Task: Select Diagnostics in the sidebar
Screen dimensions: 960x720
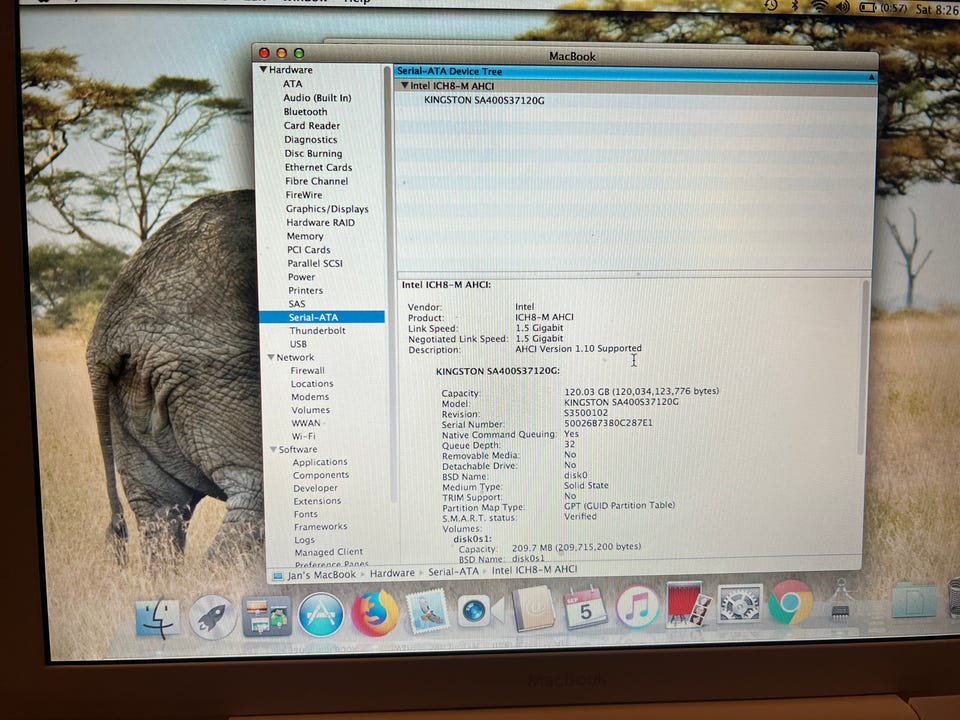Action: click(x=310, y=140)
